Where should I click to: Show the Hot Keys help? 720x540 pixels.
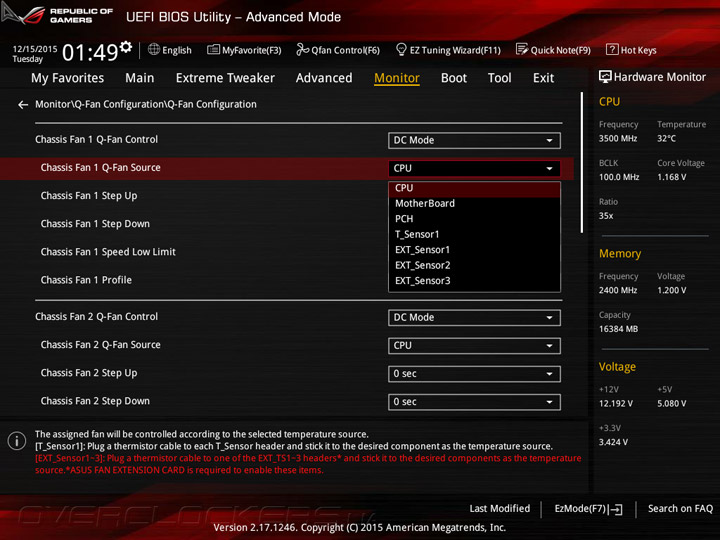pyautogui.click(x=631, y=50)
